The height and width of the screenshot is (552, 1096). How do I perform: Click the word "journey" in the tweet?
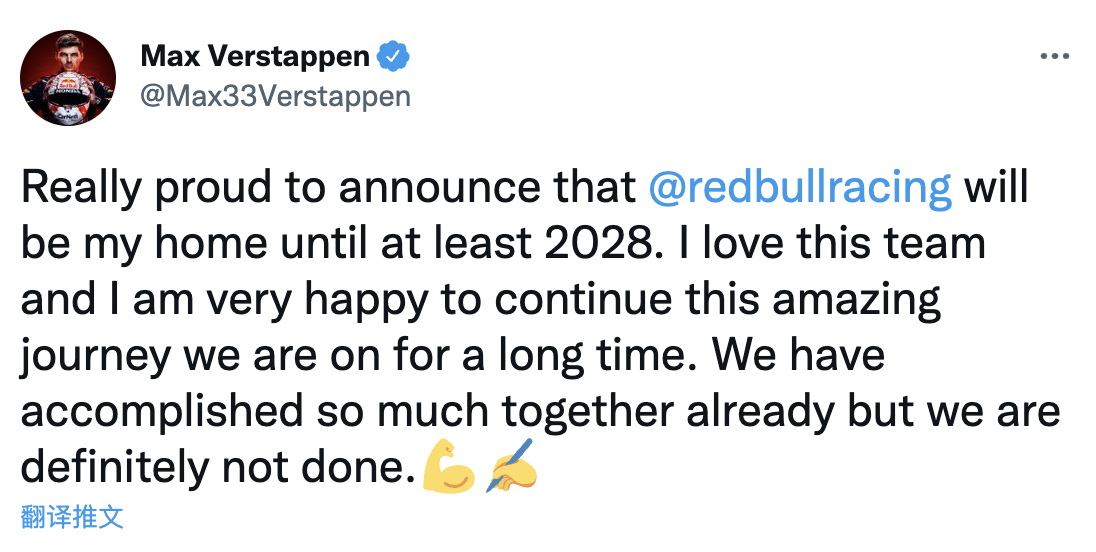(x=85, y=356)
